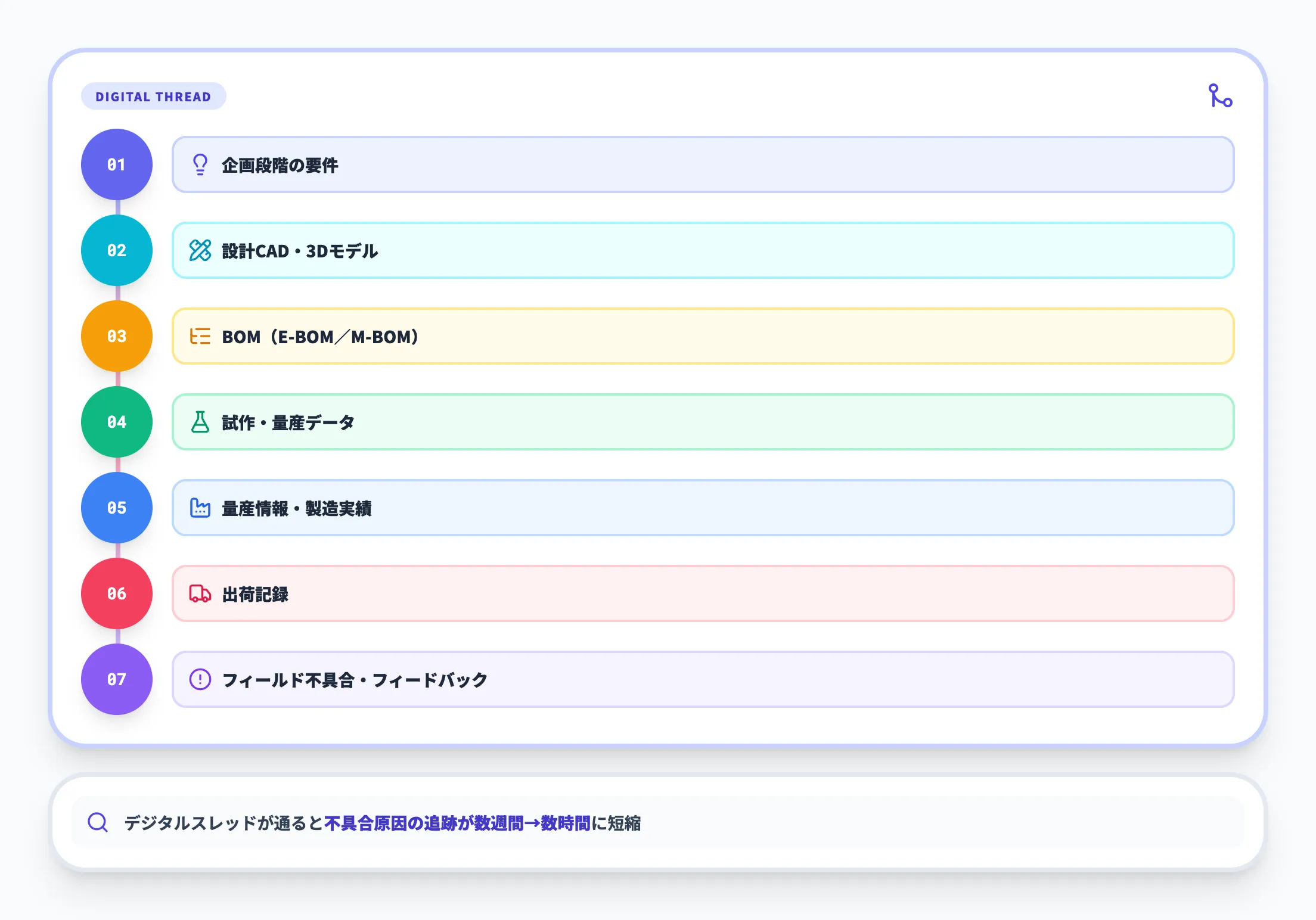The width and height of the screenshot is (1316, 920).
Task: Click the truck icon for 出荷記録
Action: tap(200, 593)
